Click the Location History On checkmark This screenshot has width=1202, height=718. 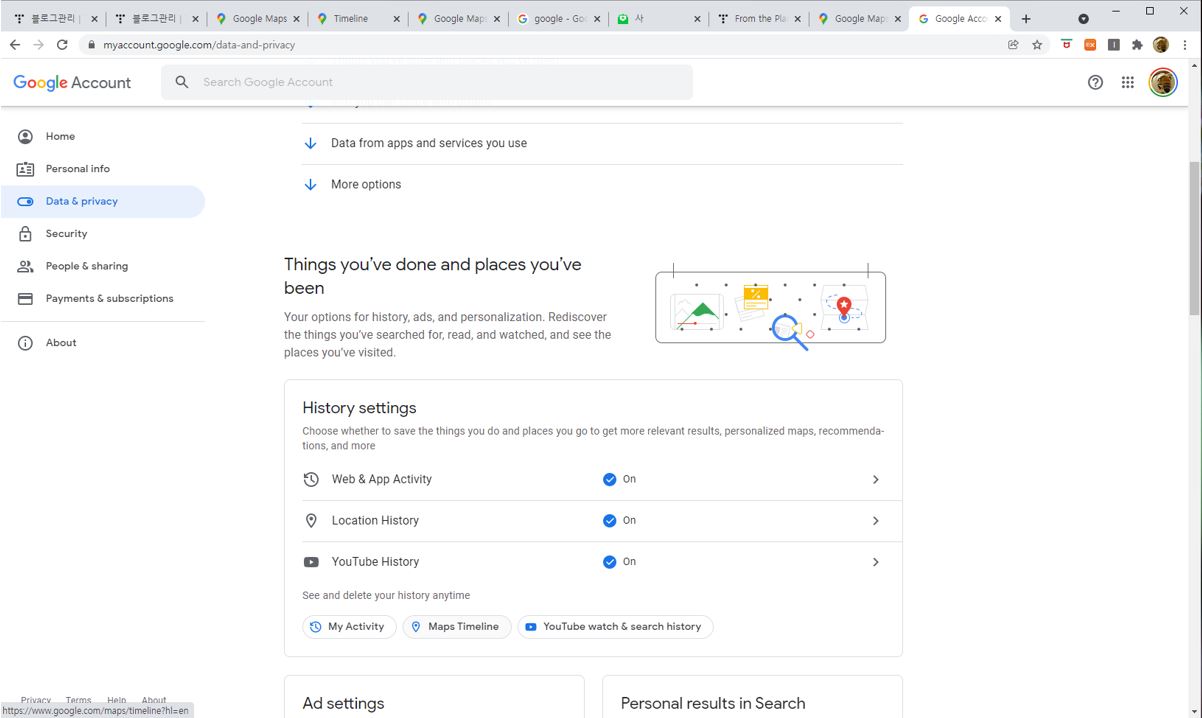tap(609, 520)
